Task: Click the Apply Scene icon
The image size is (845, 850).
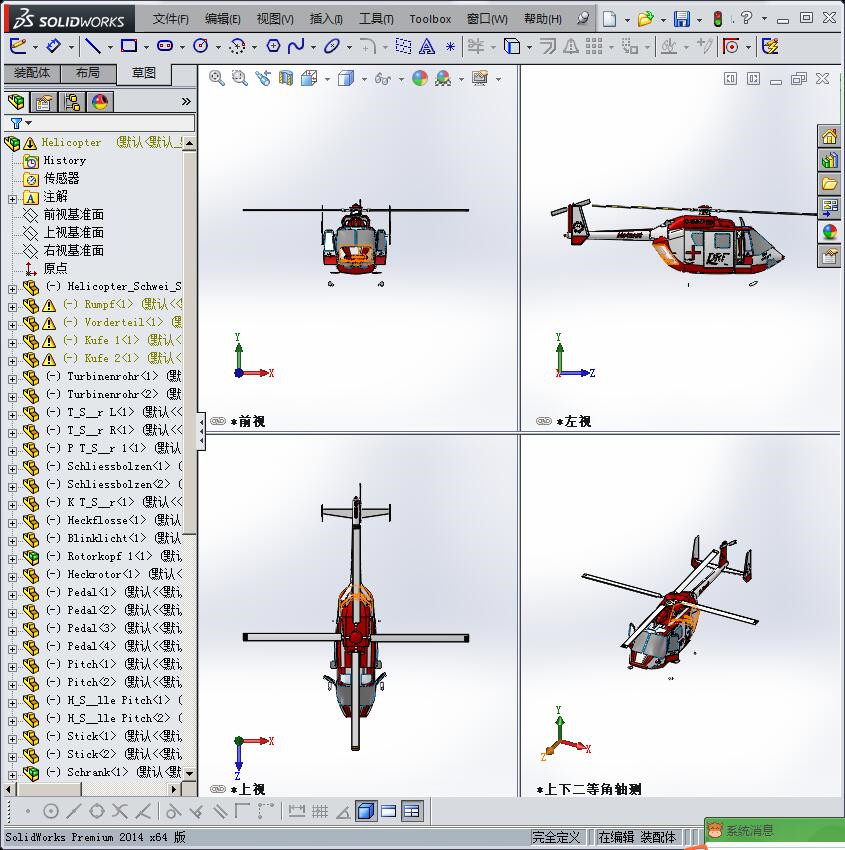Action: pos(443,79)
